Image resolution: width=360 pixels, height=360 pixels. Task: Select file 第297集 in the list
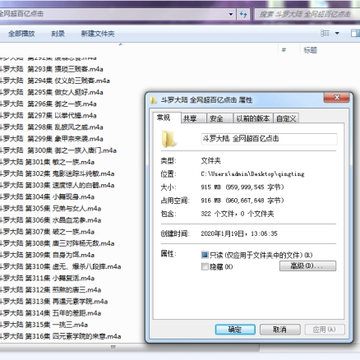point(48,116)
